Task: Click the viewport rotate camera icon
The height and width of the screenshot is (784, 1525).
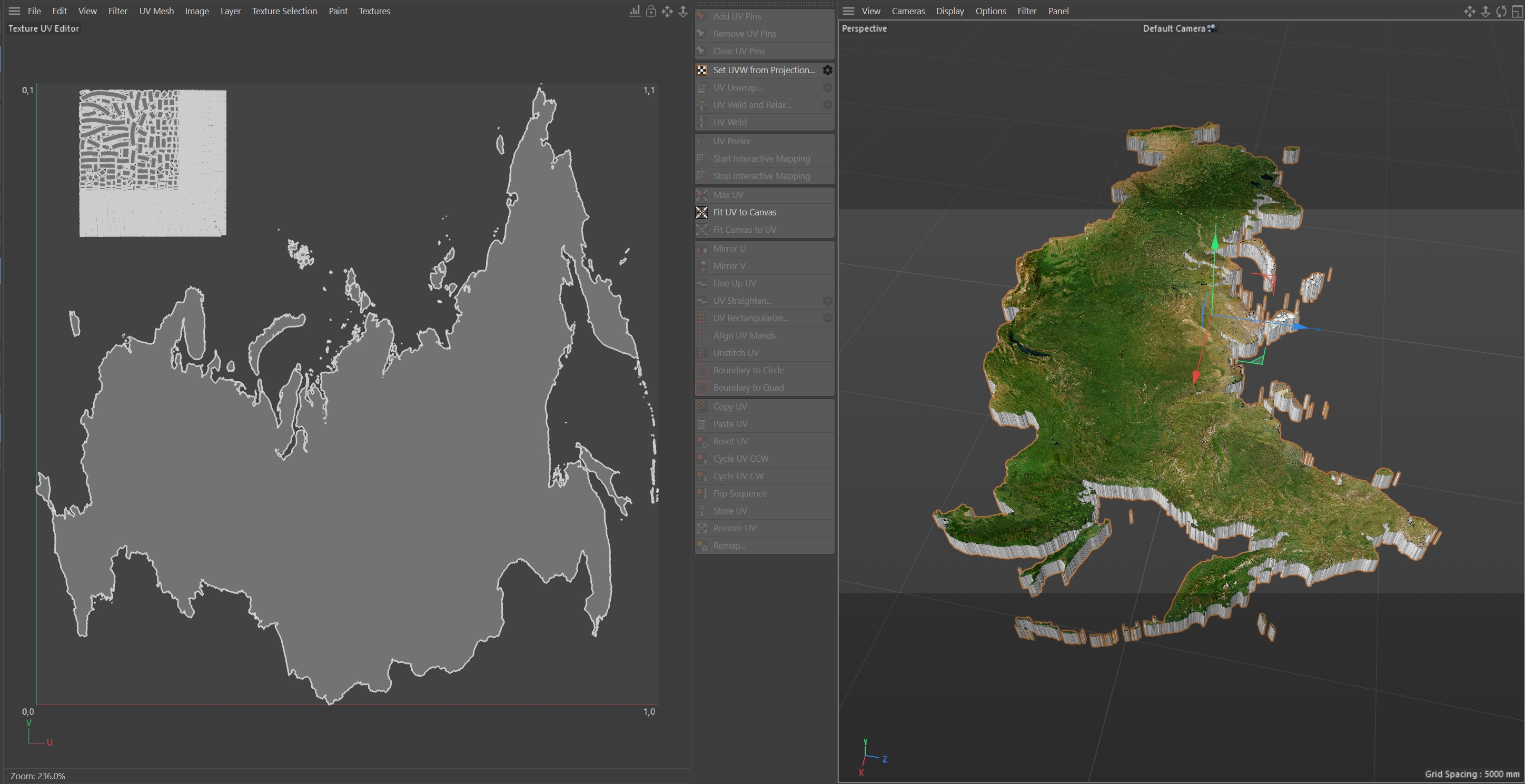Action: coord(1501,11)
